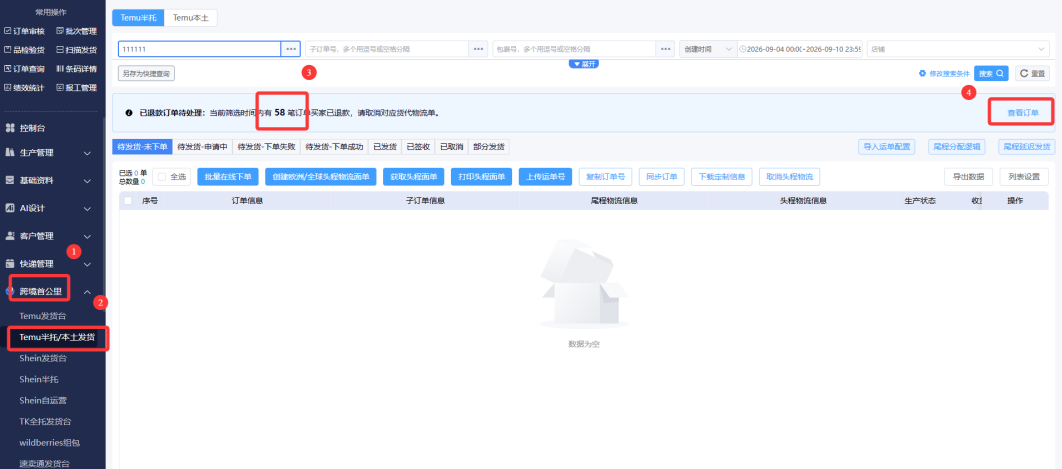Image resolution: width=1062 pixels, height=469 pixels.
Task: Click 同步订单 button
Action: point(662,177)
